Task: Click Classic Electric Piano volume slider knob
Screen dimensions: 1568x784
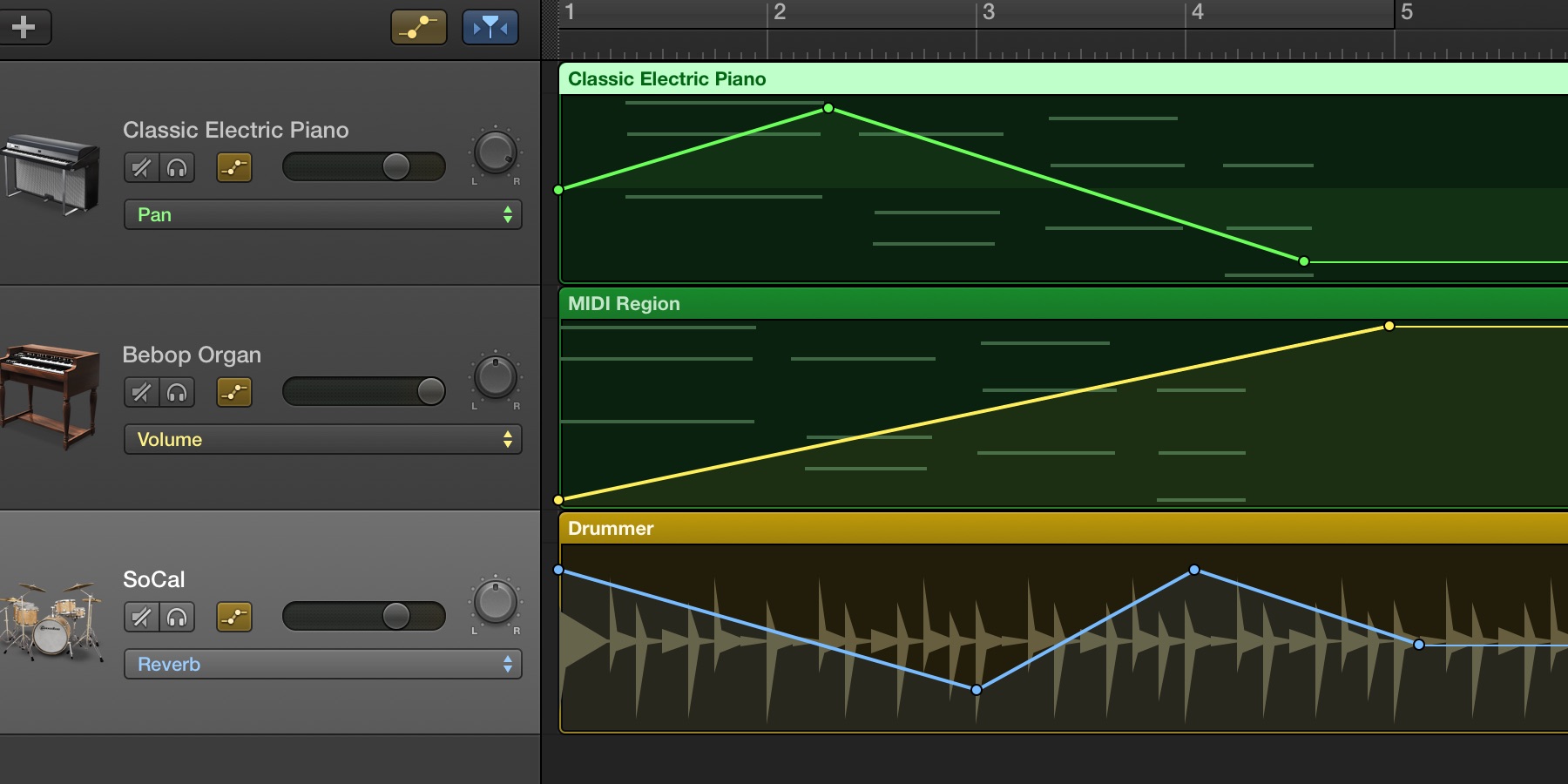Action: (396, 166)
